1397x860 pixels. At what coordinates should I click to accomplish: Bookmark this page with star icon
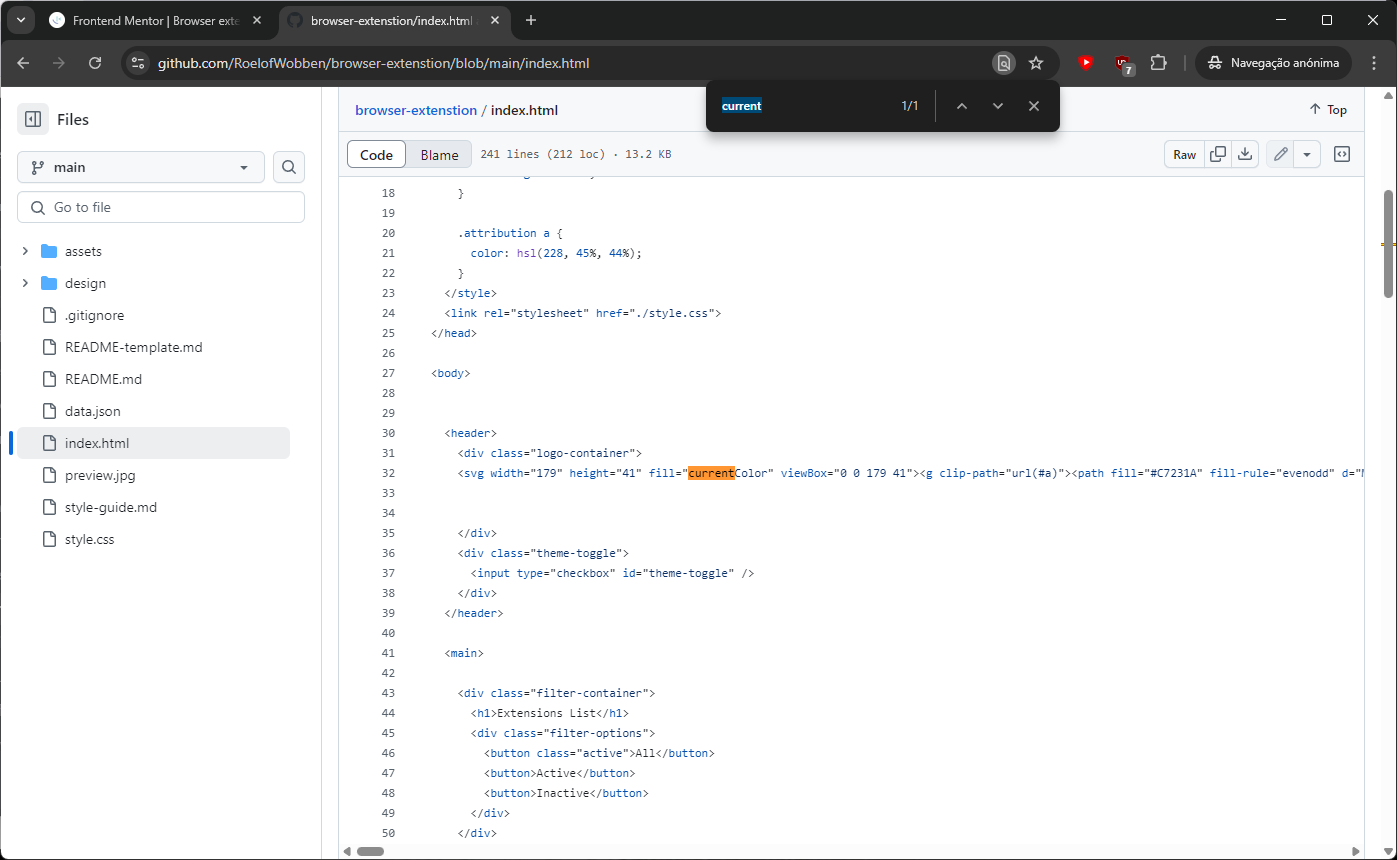point(1036,63)
